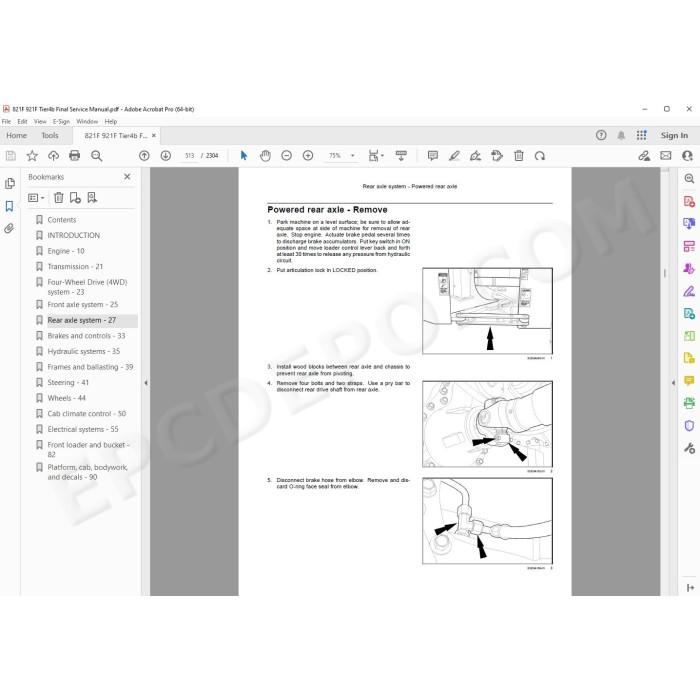Close the 821F 921F document tab
The image size is (700, 700).
154,135
